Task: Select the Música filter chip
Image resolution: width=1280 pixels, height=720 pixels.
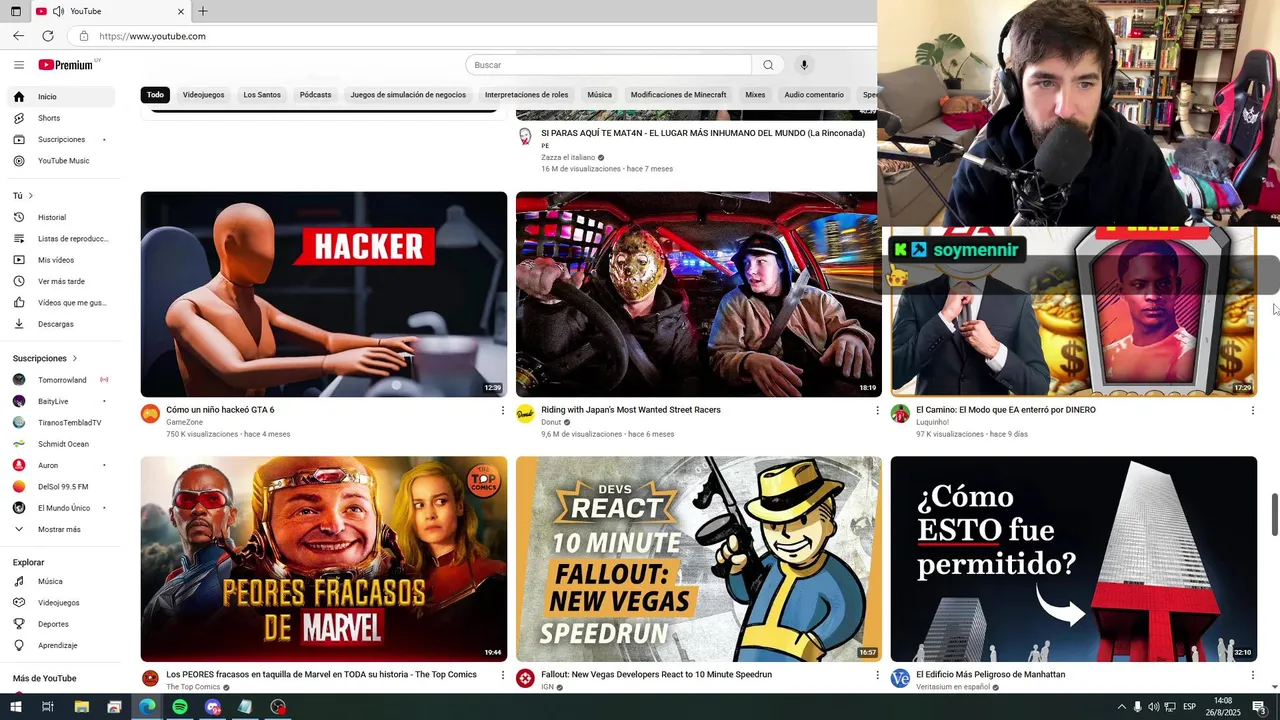Action: pyautogui.click(x=599, y=95)
